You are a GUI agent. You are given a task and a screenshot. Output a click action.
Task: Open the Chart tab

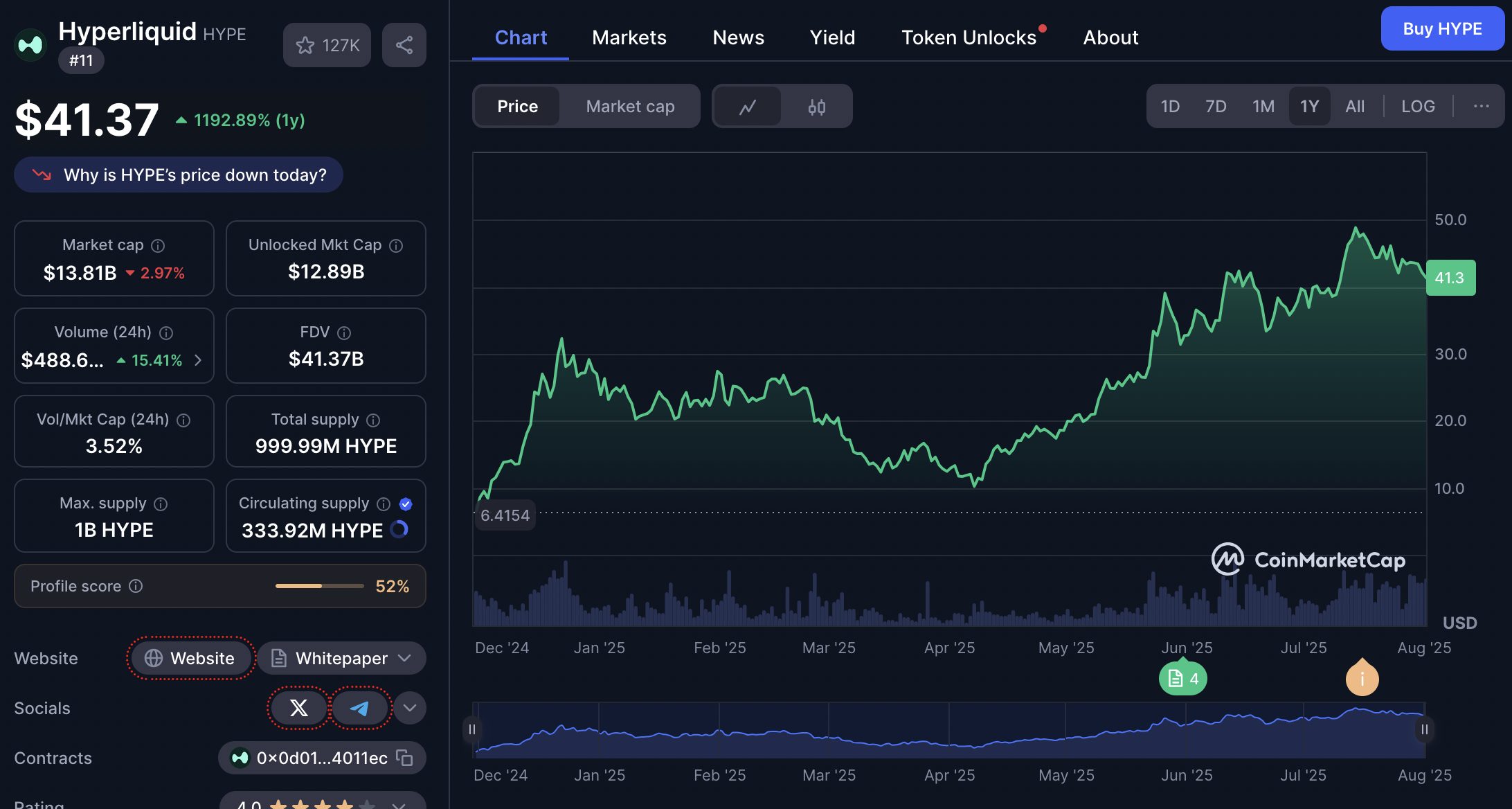[521, 37]
